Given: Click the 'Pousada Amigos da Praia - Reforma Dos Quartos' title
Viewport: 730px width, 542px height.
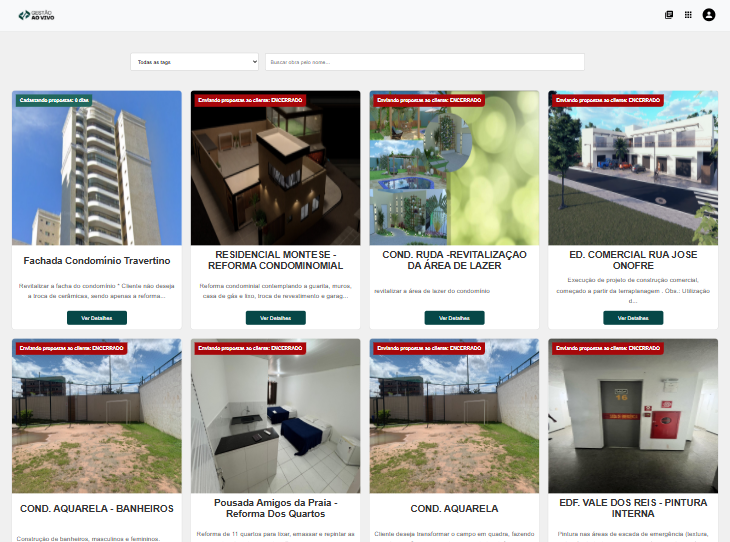Looking at the screenshot, I should click(276, 508).
